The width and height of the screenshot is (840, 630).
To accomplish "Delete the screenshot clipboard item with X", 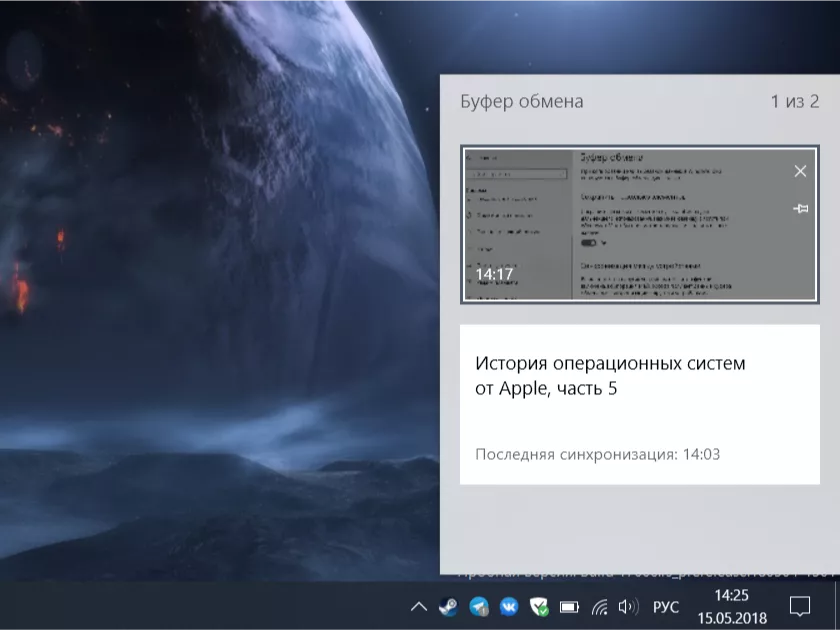I will (800, 171).
